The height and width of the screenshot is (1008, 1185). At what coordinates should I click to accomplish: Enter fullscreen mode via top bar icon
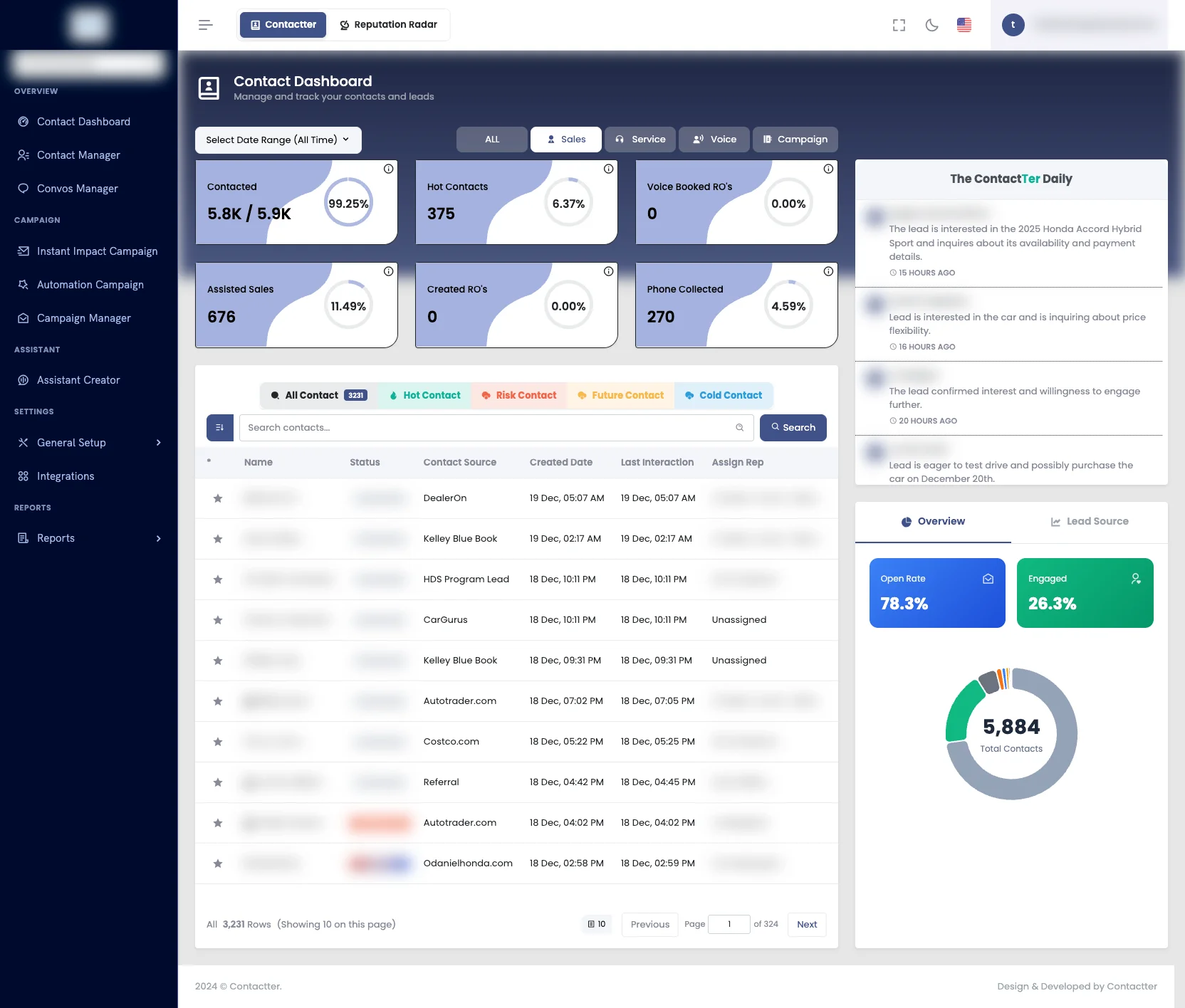point(899,25)
